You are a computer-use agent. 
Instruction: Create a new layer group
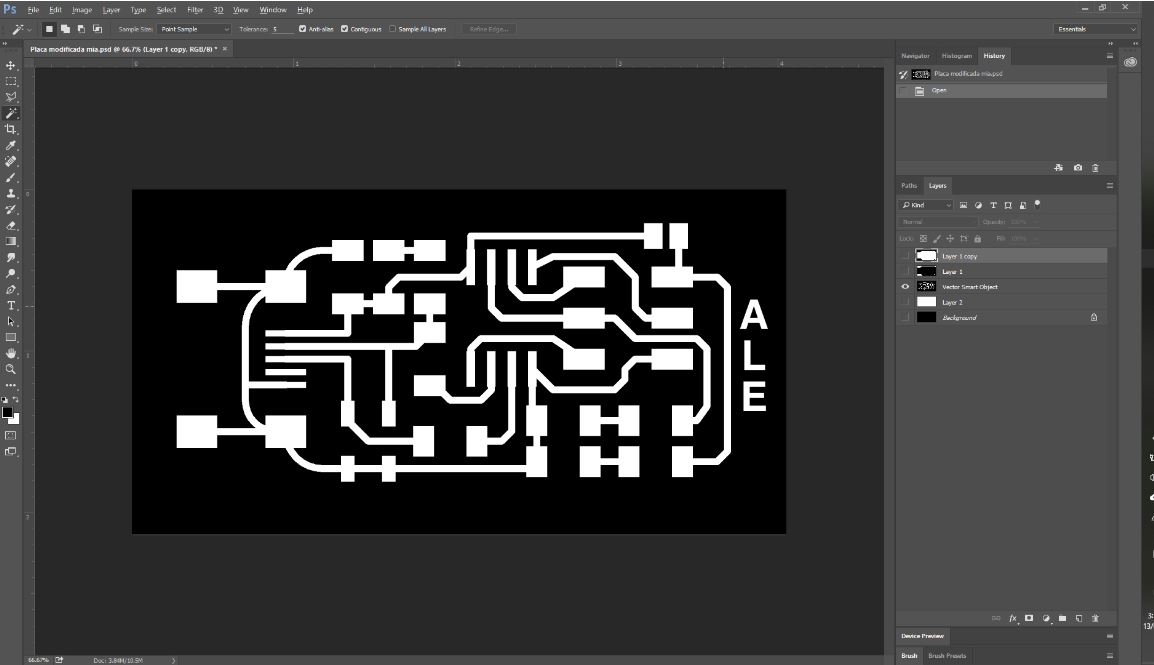(x=1063, y=619)
